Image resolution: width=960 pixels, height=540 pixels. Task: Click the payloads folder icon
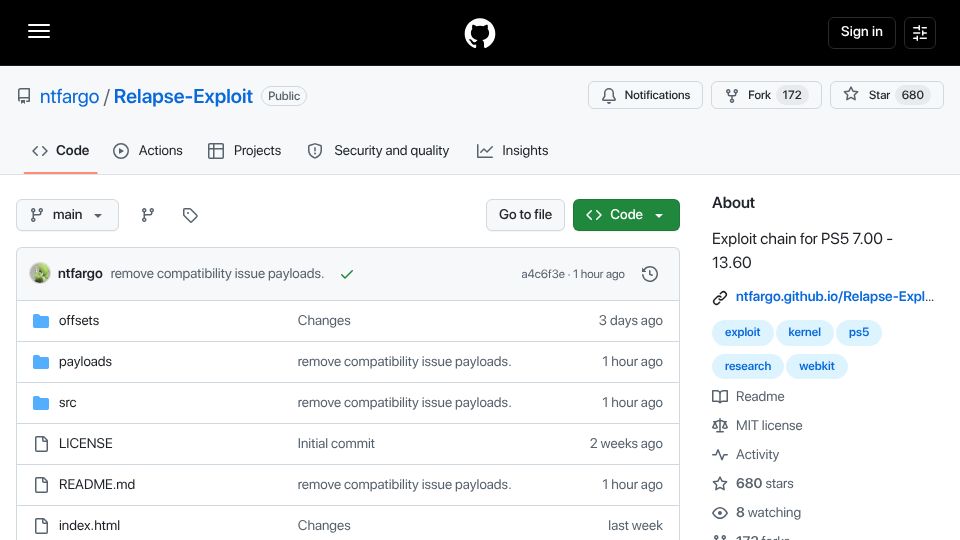(x=41, y=362)
